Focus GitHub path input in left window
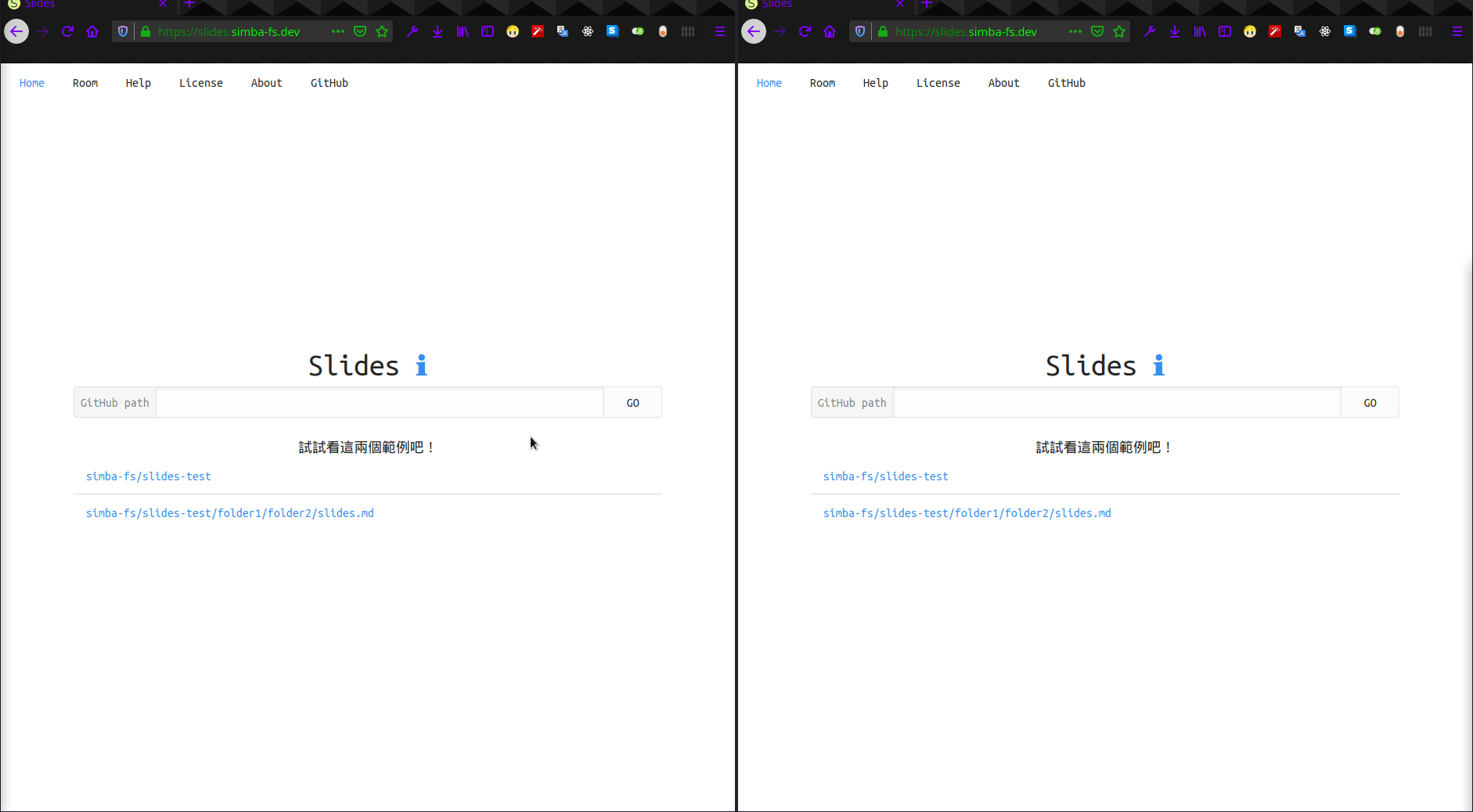Image resolution: width=1473 pixels, height=812 pixels. tap(380, 403)
